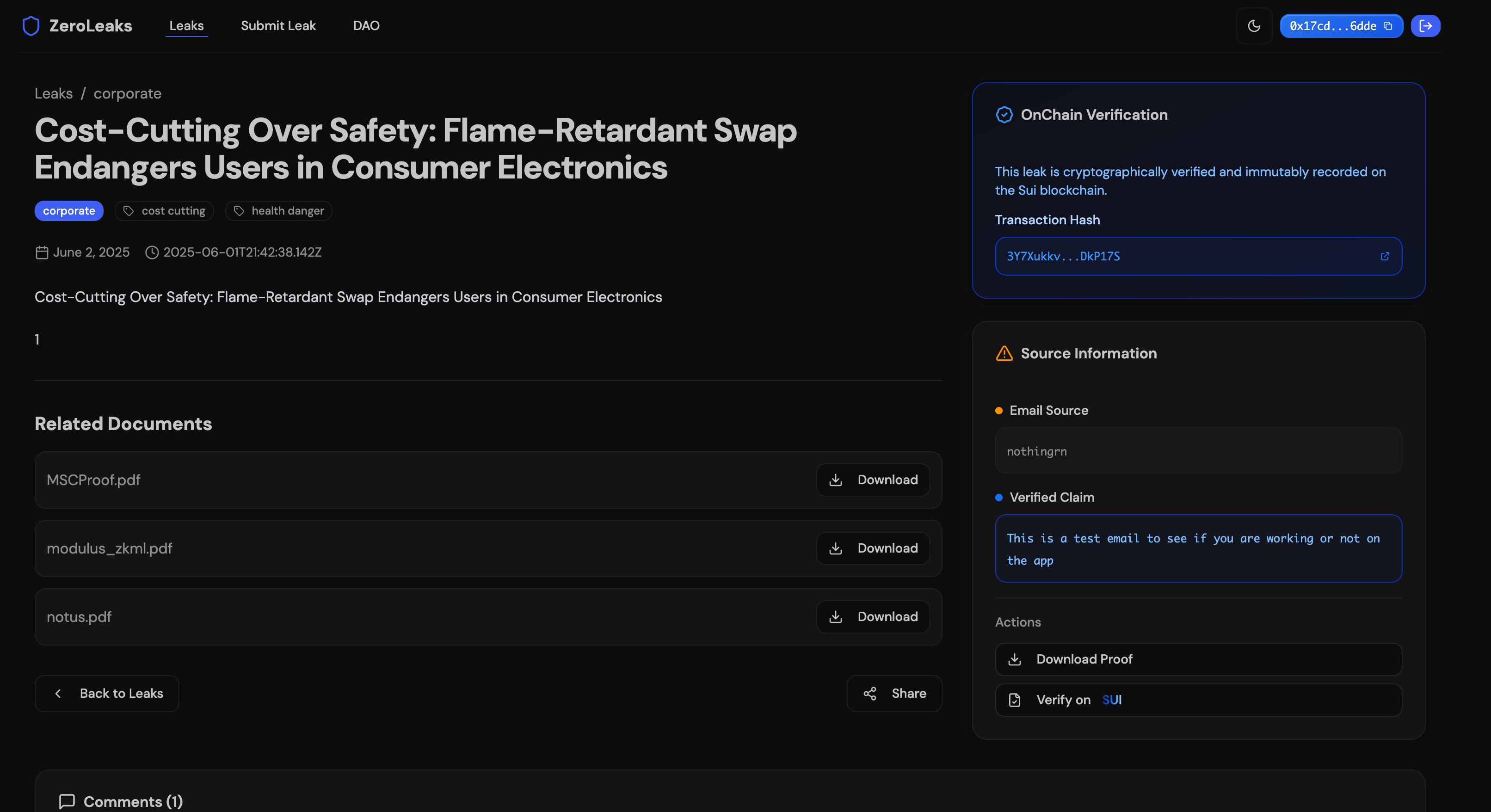Click the blue corporate category badge
Image resolution: width=1491 pixels, height=812 pixels.
click(69, 211)
